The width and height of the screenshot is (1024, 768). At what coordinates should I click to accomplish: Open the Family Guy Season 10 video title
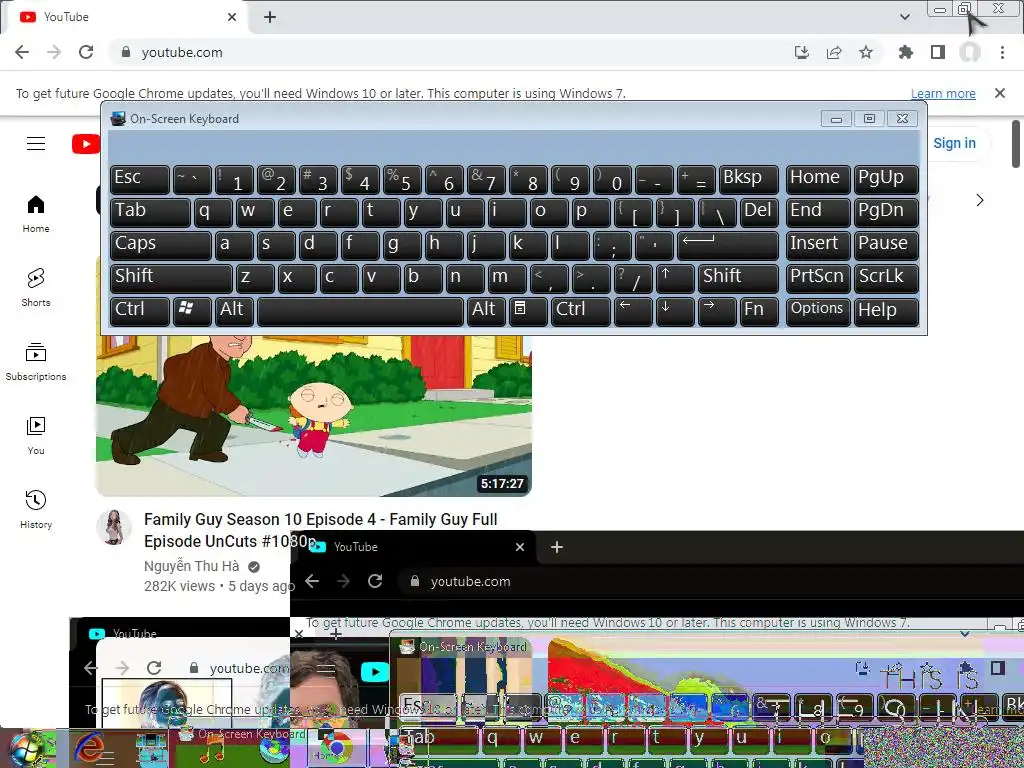coord(321,530)
